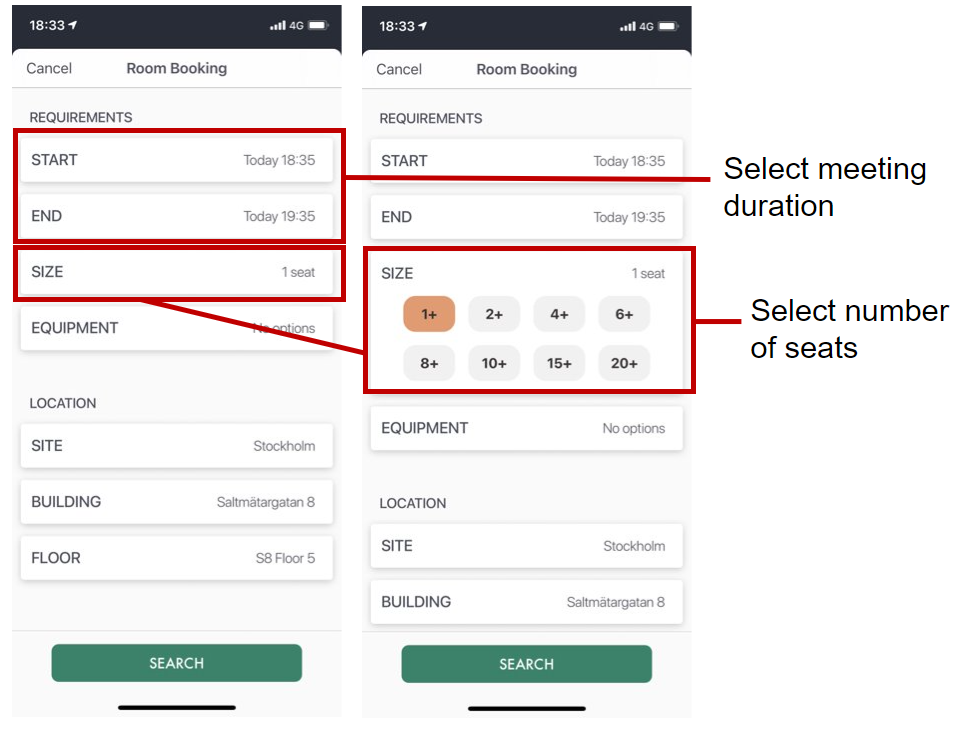The height and width of the screenshot is (730, 968).
Task: Select the 10+ seats option
Action: (x=494, y=363)
